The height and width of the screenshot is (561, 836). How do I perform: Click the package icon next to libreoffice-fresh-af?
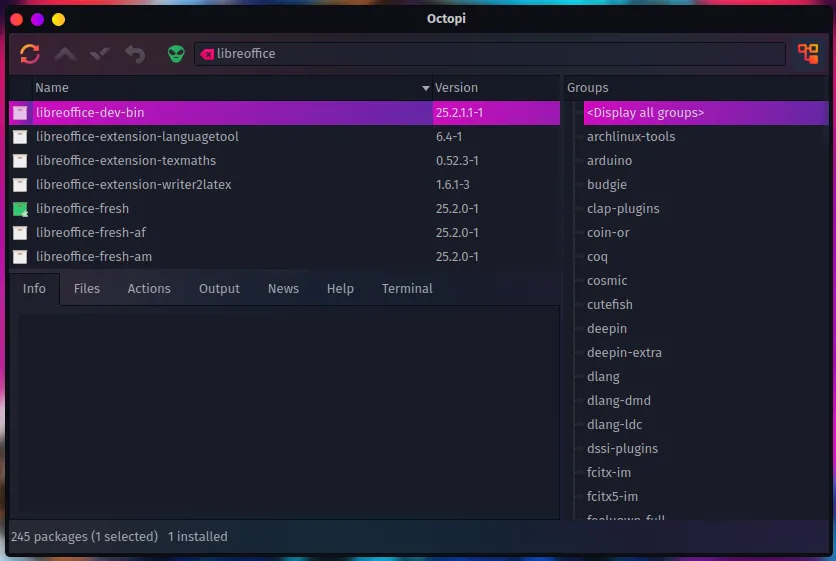click(x=20, y=233)
